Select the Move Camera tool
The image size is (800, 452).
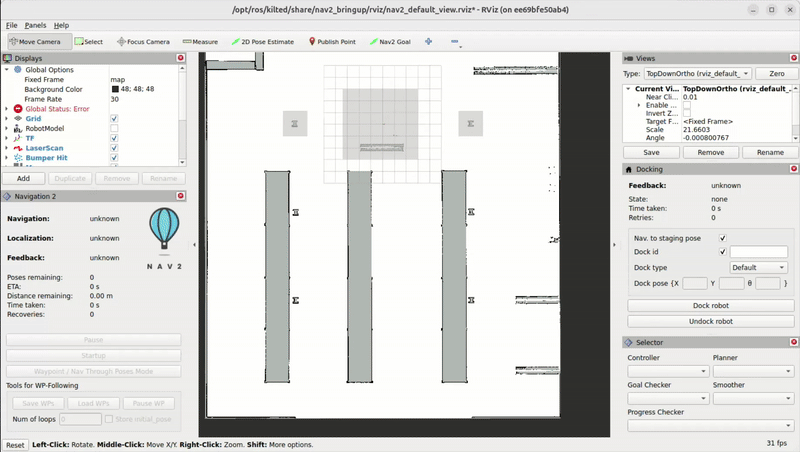point(38,42)
